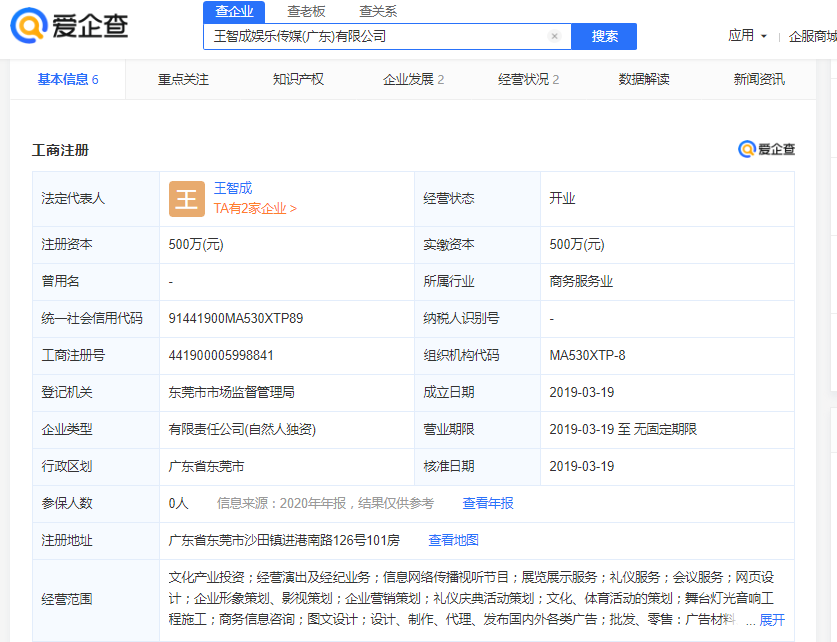Select the 查企业 search tab
This screenshot has width=837, height=642.
coord(234,11)
